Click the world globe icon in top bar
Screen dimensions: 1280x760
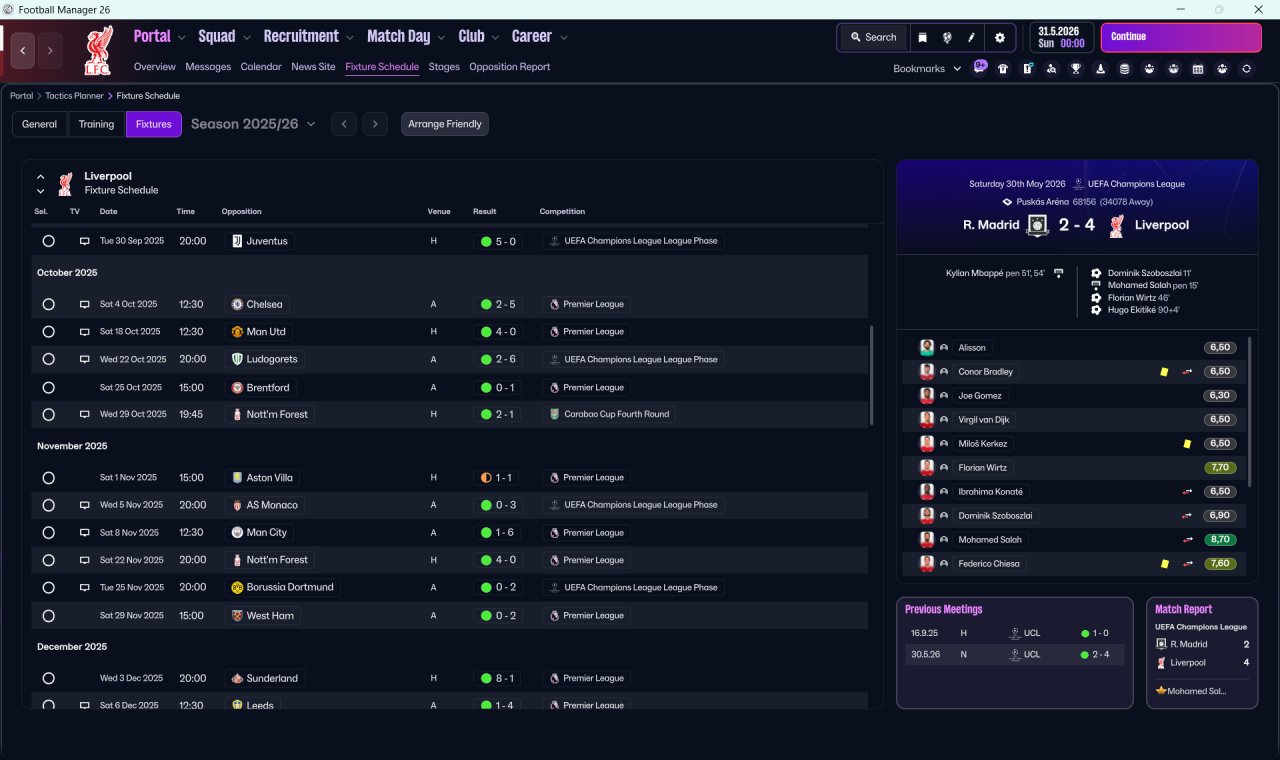[946, 37]
